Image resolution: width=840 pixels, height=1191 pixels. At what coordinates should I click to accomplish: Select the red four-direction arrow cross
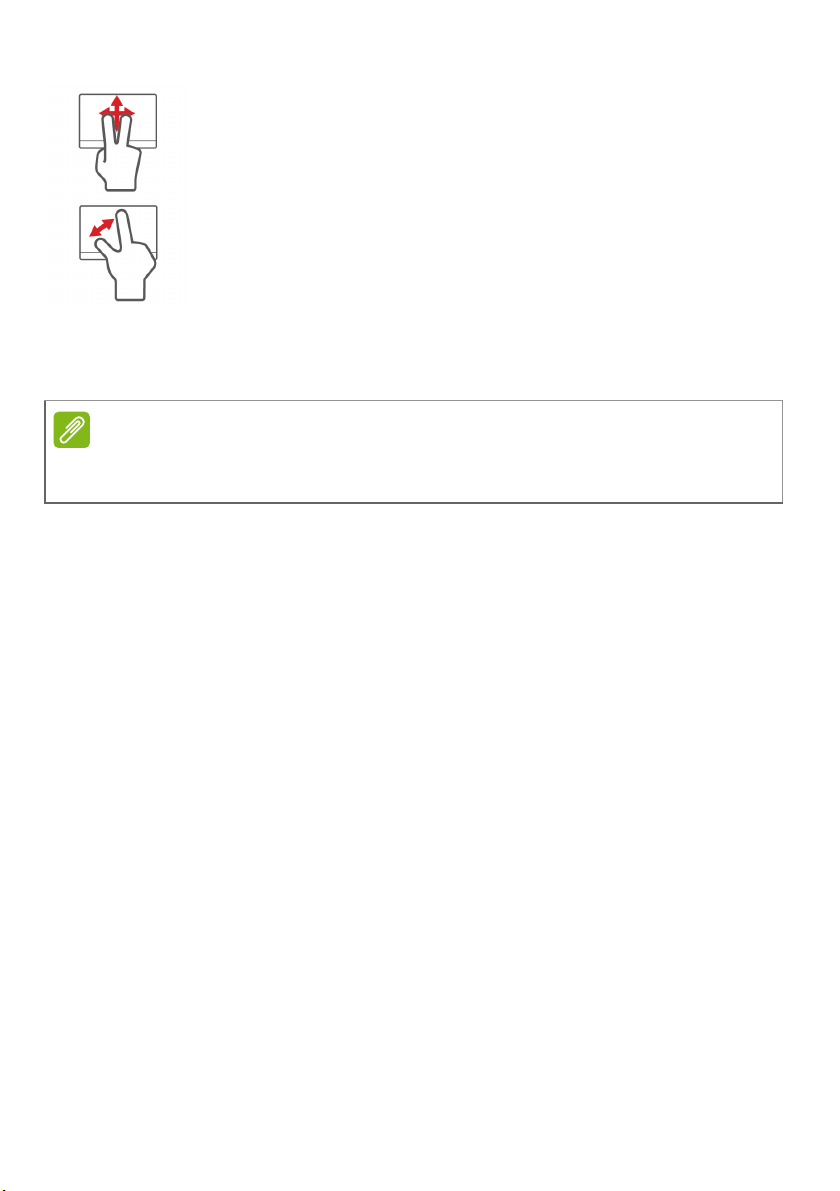pos(117,111)
